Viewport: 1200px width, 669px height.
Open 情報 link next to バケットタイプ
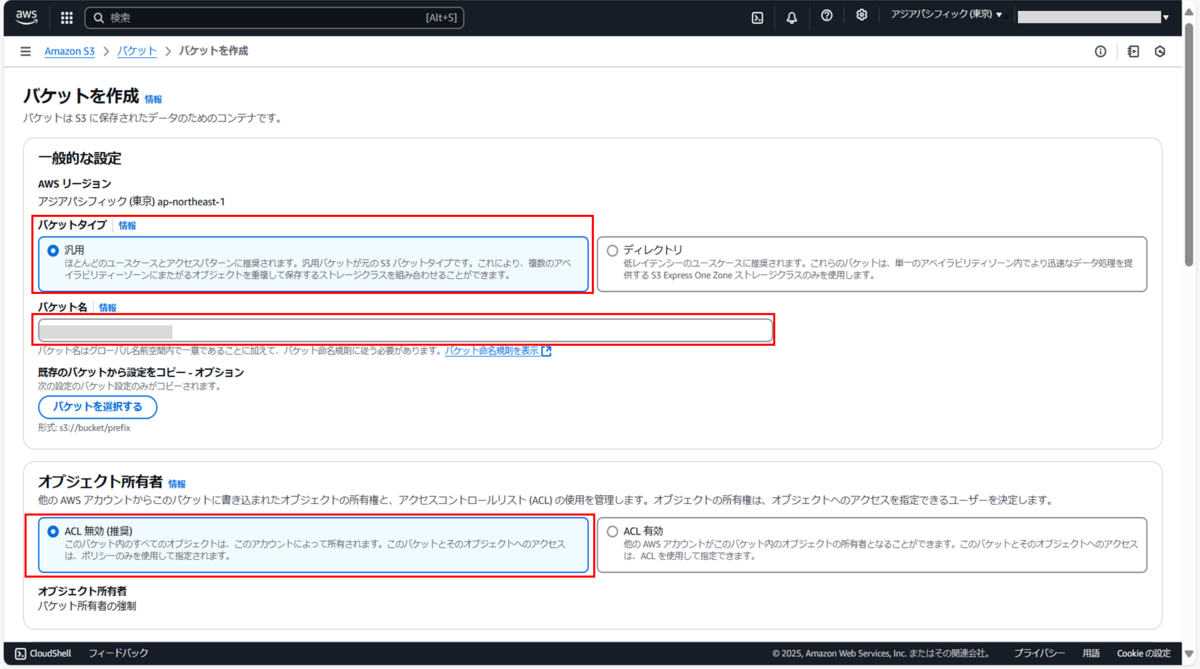(x=127, y=226)
